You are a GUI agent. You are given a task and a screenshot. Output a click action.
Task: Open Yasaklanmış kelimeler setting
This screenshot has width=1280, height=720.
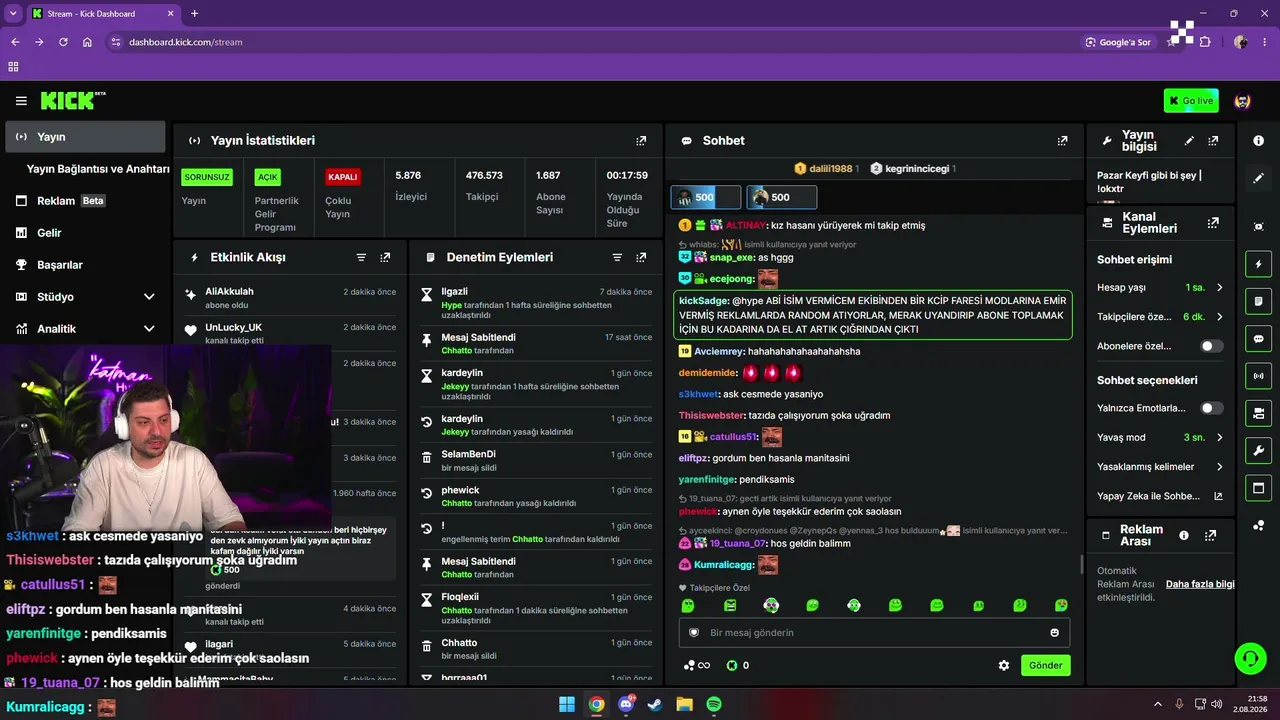pyautogui.click(x=1160, y=467)
